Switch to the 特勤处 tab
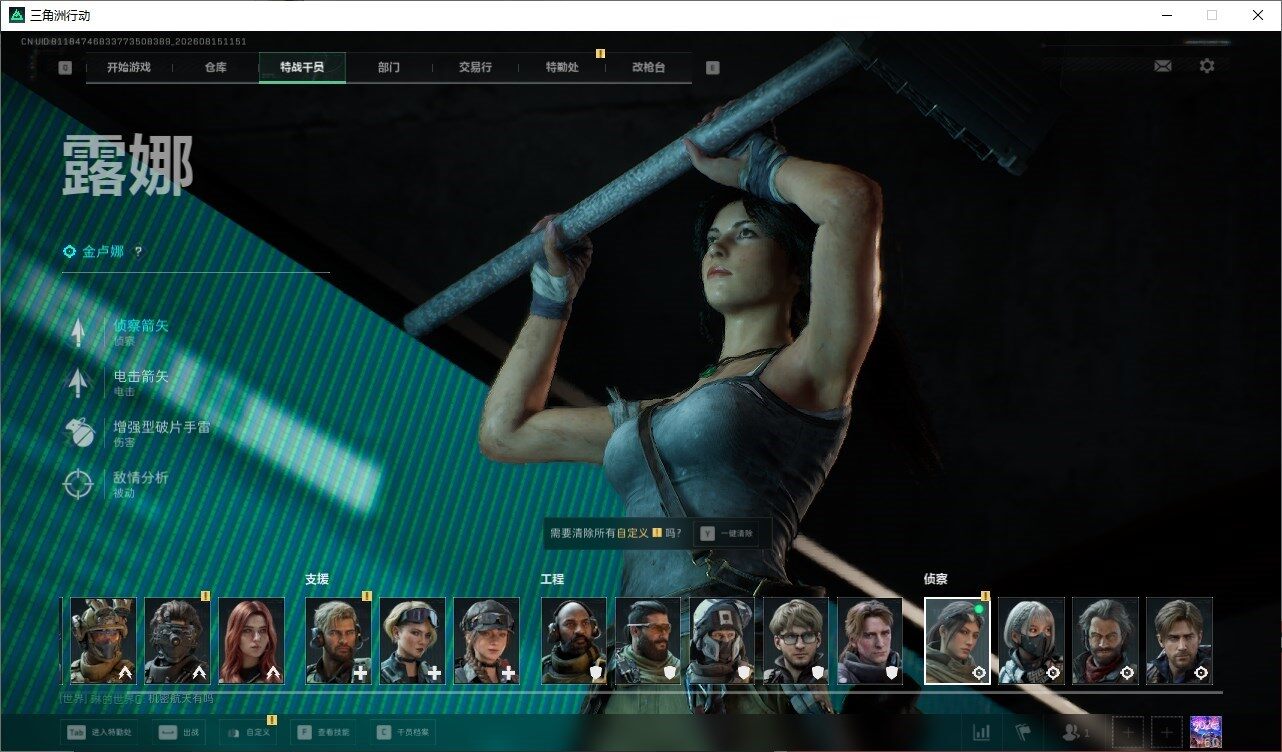Image resolution: width=1282 pixels, height=752 pixels. tap(562, 68)
